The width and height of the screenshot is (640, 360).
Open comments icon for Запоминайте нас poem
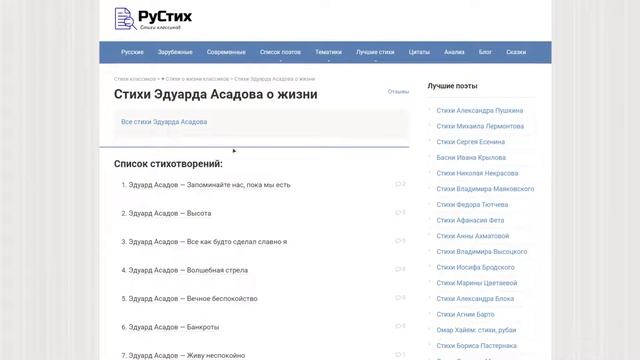400,184
